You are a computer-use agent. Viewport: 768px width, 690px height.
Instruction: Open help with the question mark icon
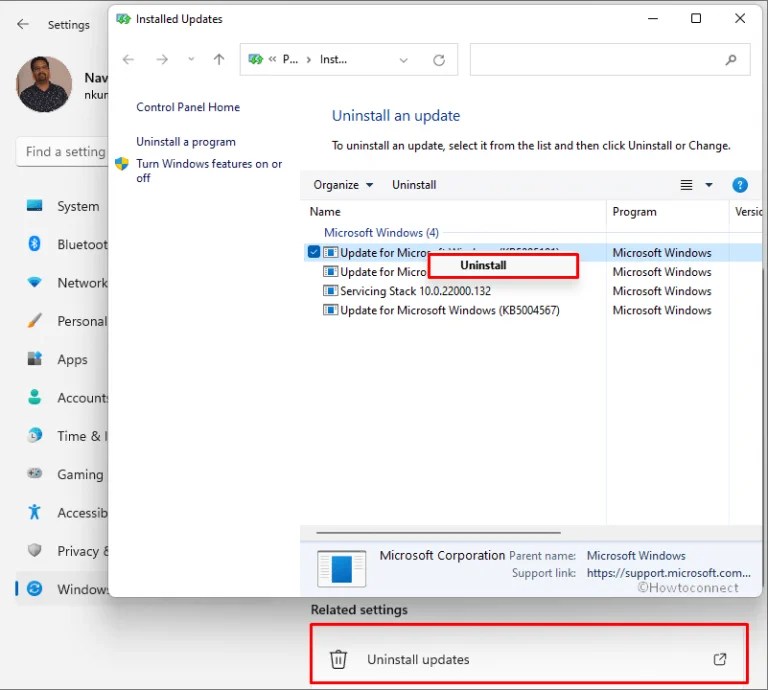(740, 185)
